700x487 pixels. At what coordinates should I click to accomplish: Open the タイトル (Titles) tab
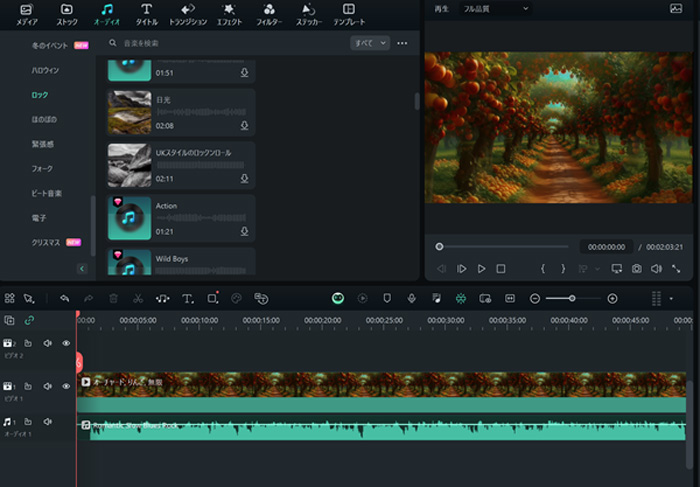[x=146, y=14]
